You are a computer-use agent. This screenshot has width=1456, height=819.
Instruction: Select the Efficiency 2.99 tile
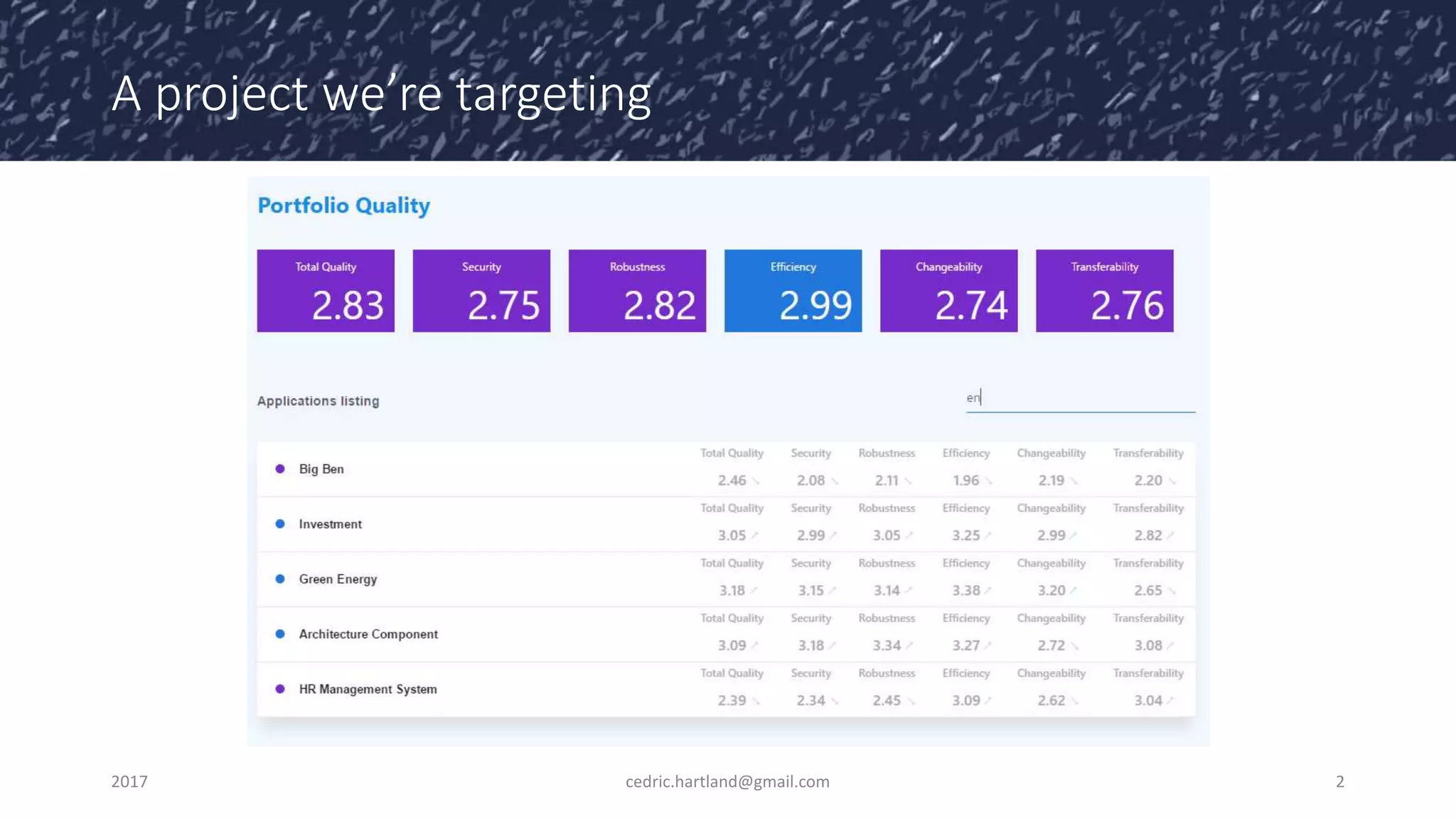(x=793, y=291)
